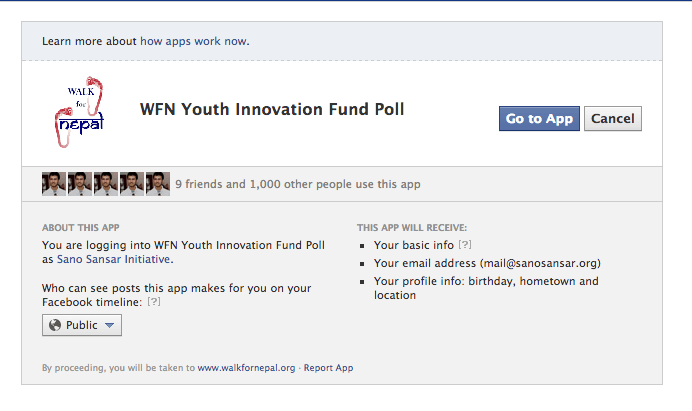Click the Cancel button
This screenshot has height=411, width=692.
613,119
